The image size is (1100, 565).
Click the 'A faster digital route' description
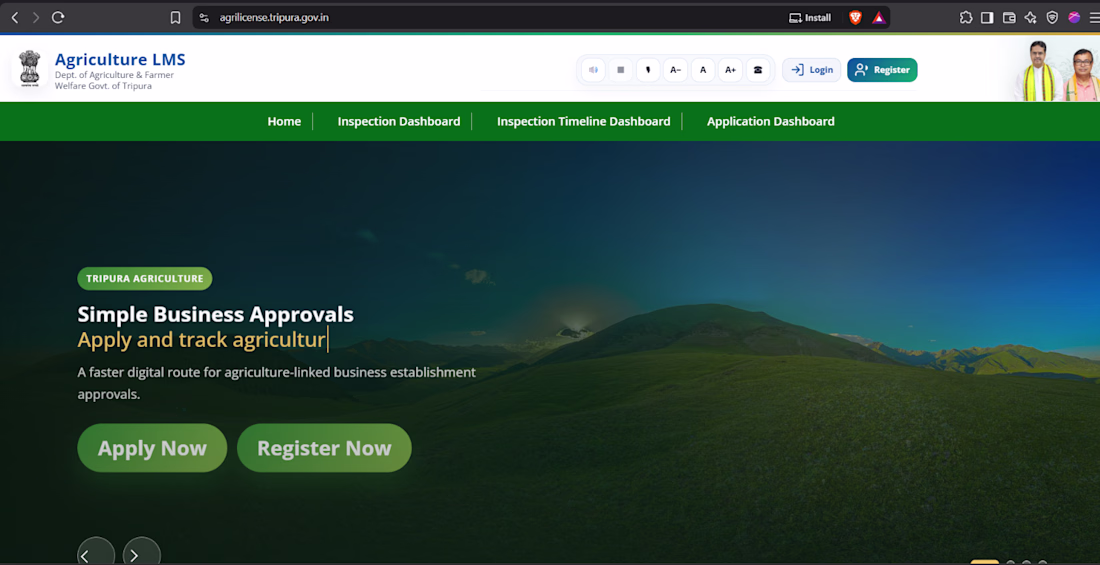click(x=276, y=383)
